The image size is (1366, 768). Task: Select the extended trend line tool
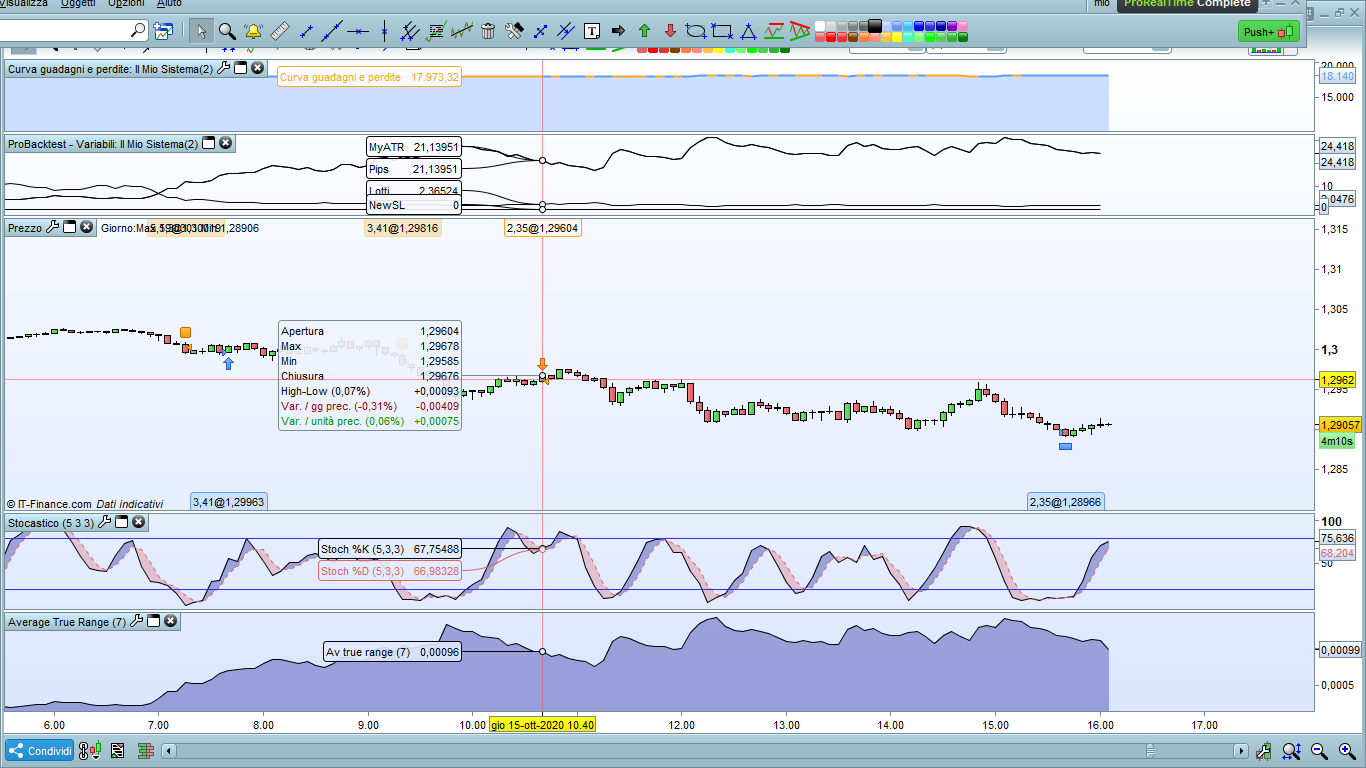point(332,31)
